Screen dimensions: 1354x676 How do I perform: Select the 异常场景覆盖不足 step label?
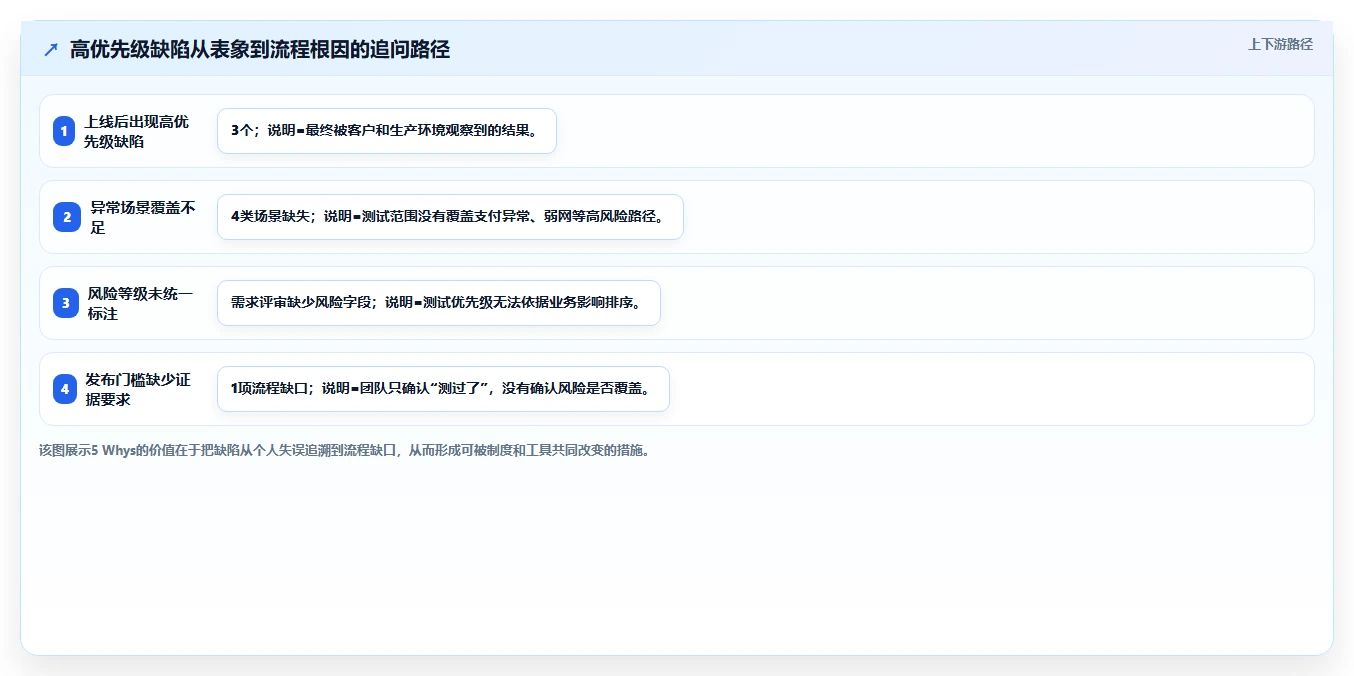143,217
